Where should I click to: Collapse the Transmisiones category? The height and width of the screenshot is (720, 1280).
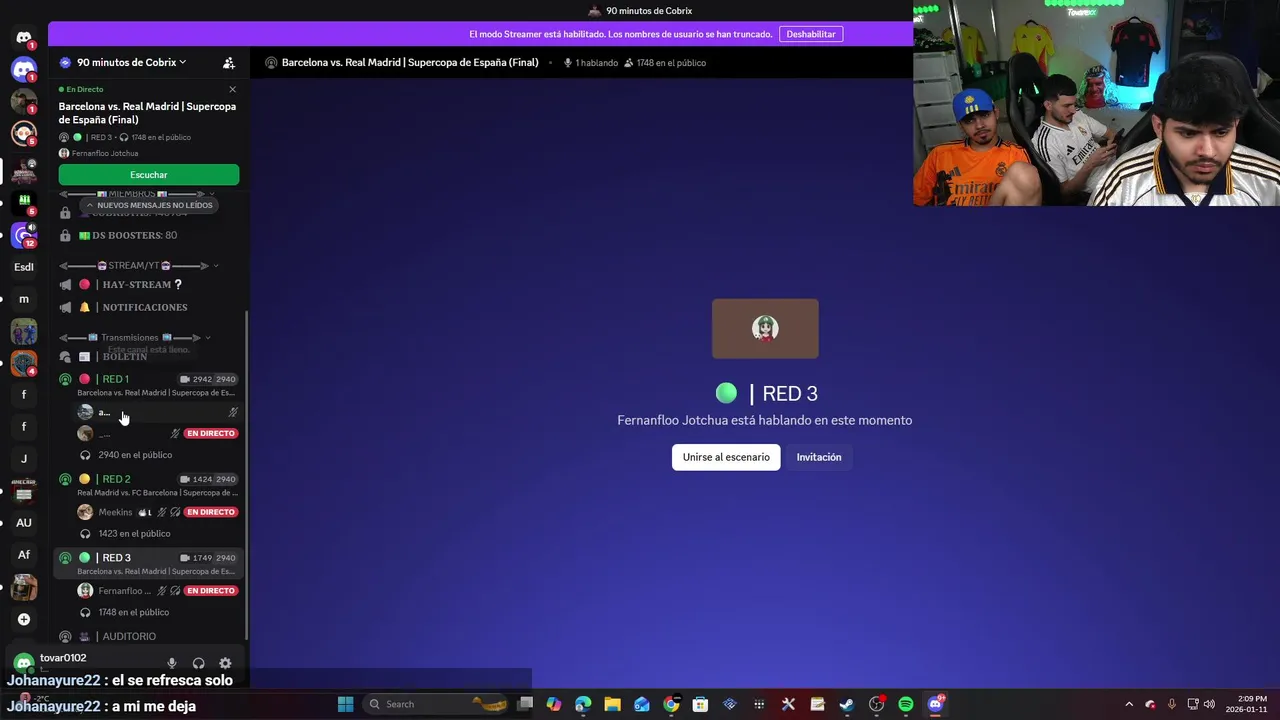pos(135,337)
